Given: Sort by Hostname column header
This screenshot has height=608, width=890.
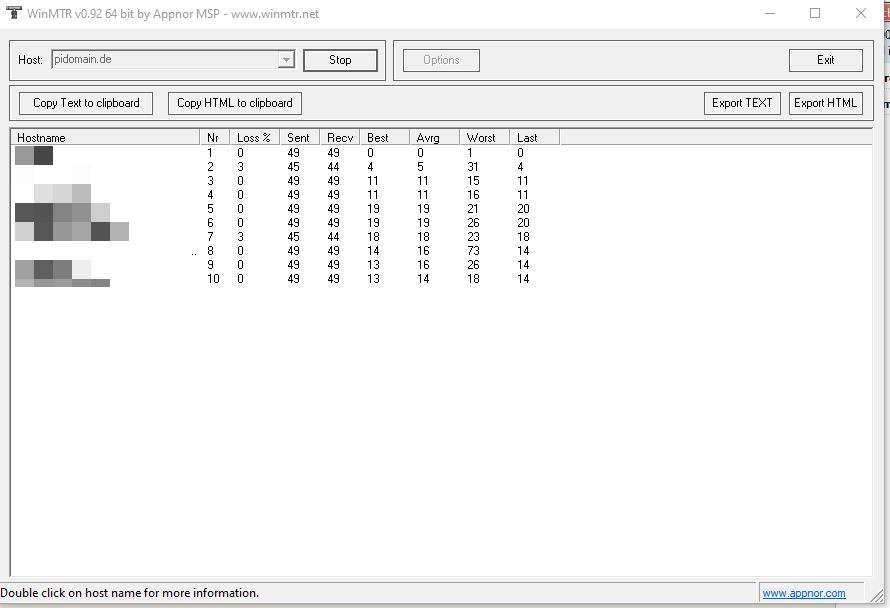Looking at the screenshot, I should click(x=105, y=138).
